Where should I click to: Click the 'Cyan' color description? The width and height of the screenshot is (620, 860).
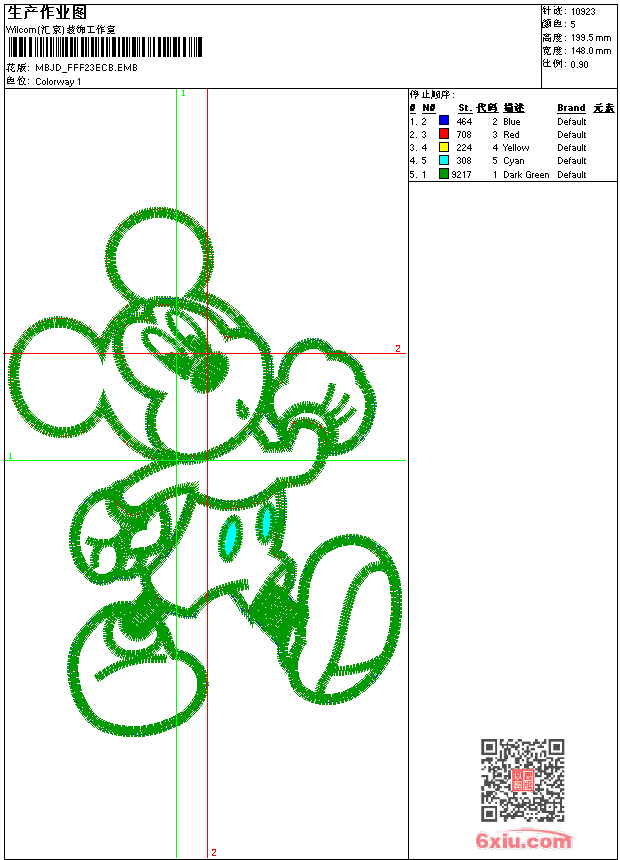coord(514,161)
